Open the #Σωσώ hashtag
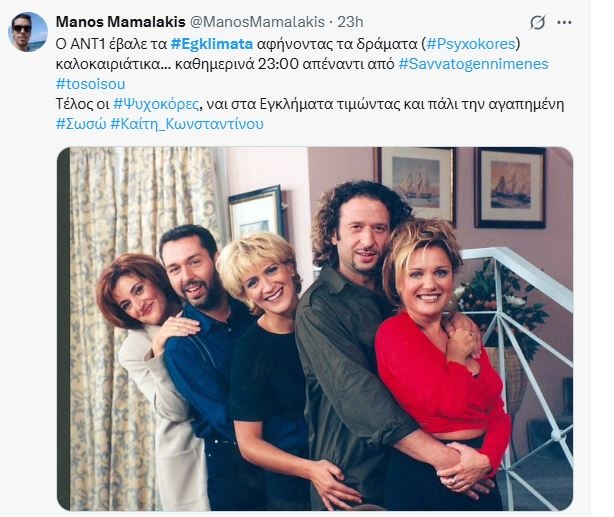This screenshot has width=614, height=517. coord(81,124)
